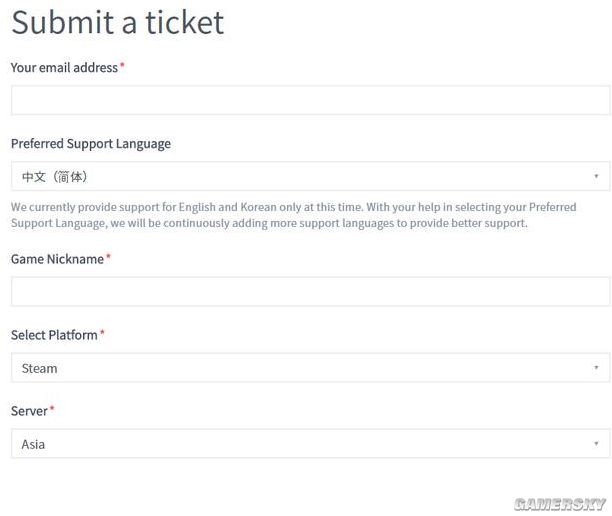The width and height of the screenshot is (612, 516).
Task: Click the email address input field
Action: [310, 100]
